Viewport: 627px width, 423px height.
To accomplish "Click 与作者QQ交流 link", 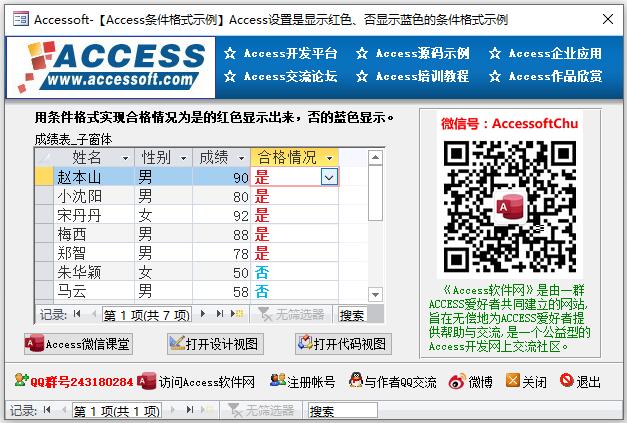I will [x=393, y=382].
